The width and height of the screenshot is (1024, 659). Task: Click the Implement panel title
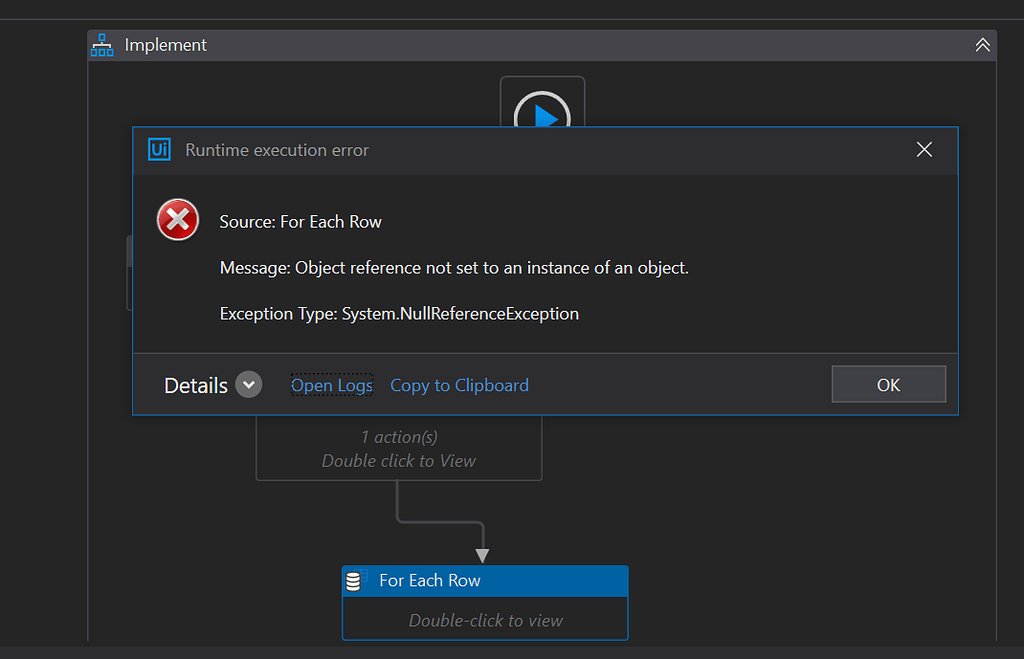[166, 45]
